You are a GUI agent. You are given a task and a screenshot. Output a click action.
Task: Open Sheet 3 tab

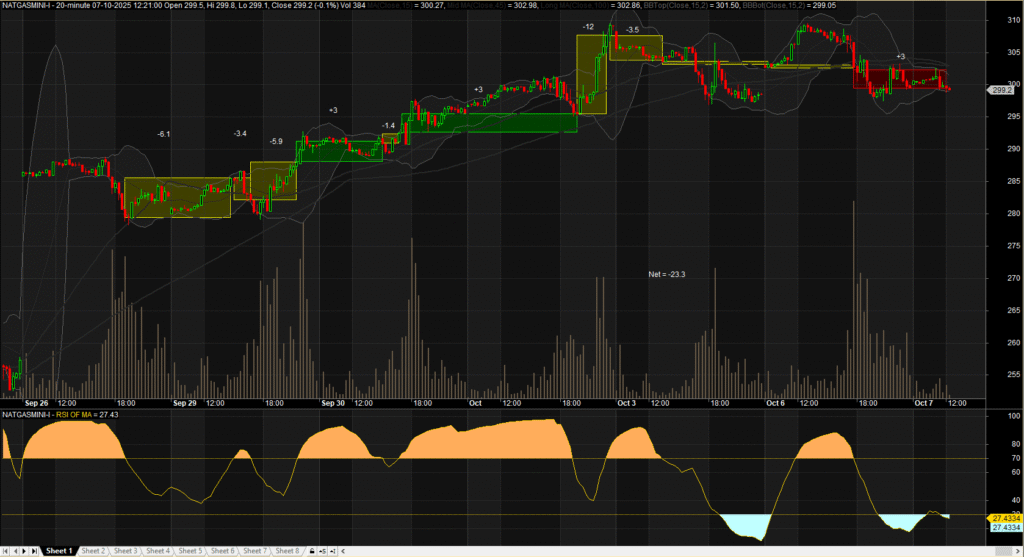pos(125,551)
